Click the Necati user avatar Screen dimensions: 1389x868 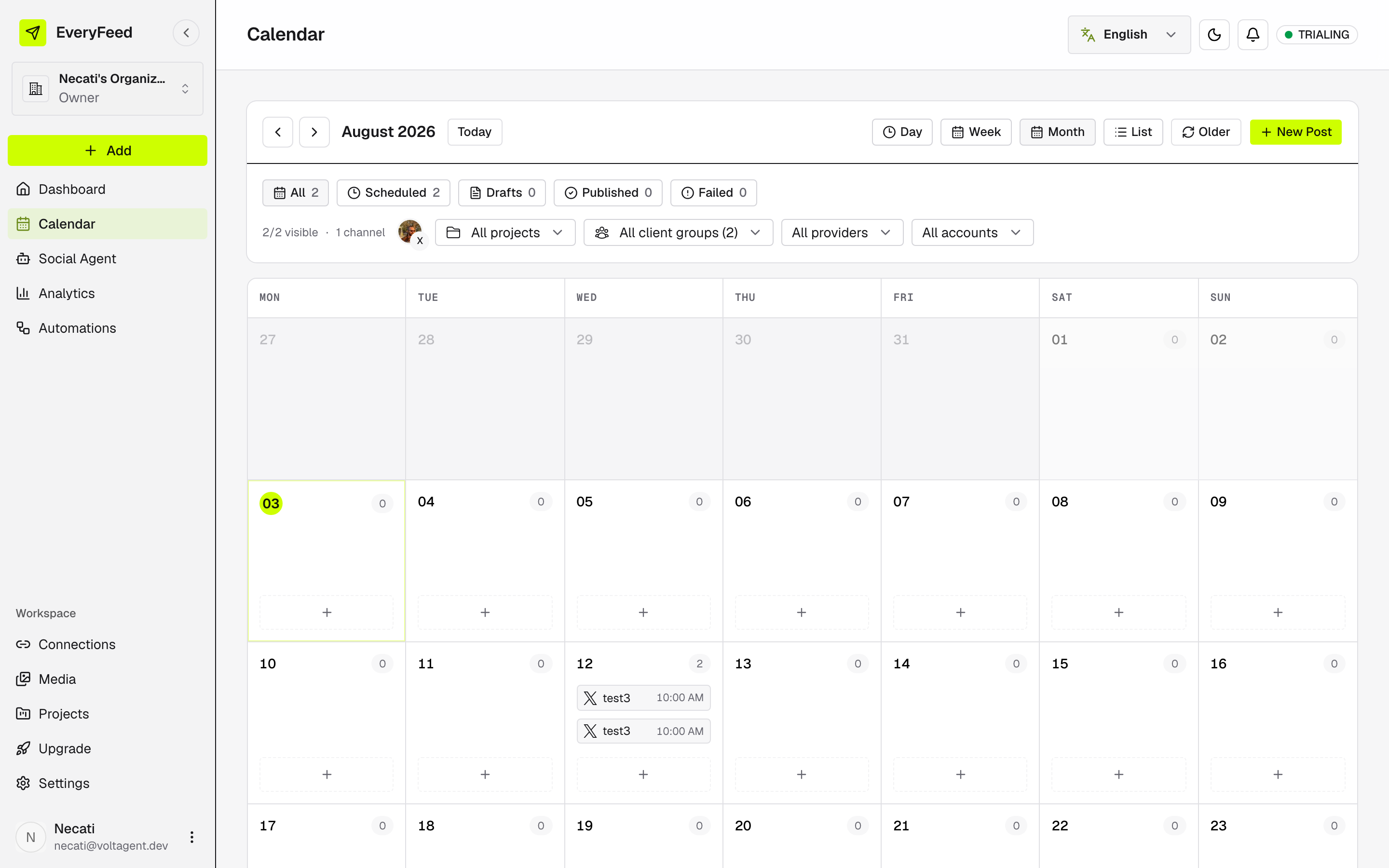[31, 837]
